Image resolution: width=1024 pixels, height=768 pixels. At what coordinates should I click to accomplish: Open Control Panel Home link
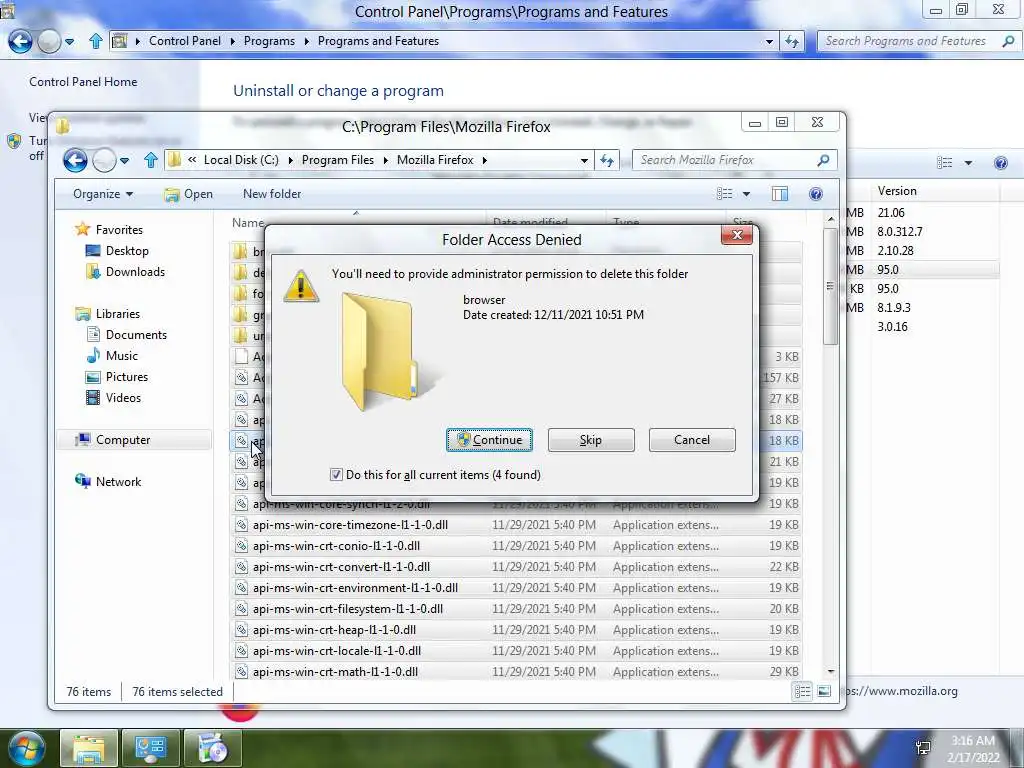click(x=83, y=82)
